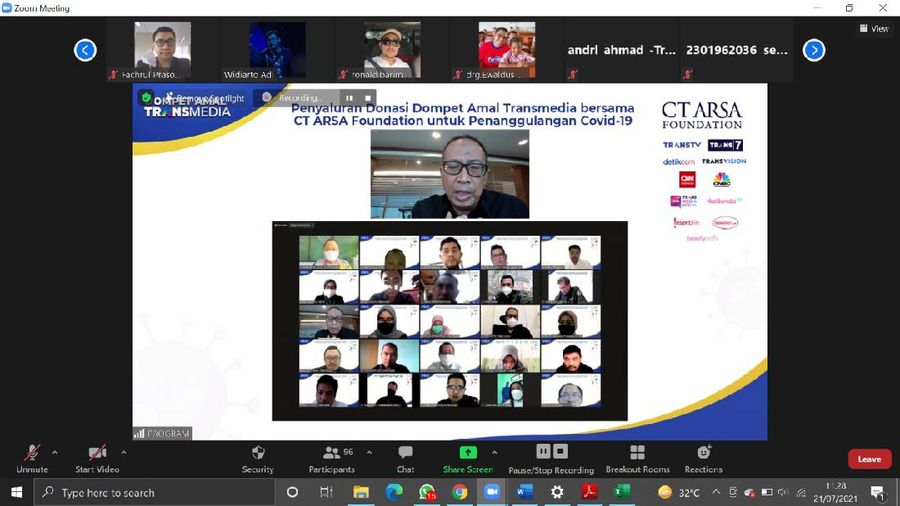The width and height of the screenshot is (900, 506).
Task: Click the red Leave button
Action: [x=870, y=459]
